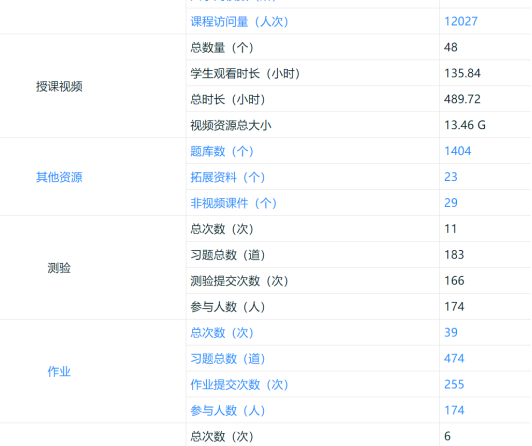
Task: Click the 课程访问量（人次）link
Action: 240,22
